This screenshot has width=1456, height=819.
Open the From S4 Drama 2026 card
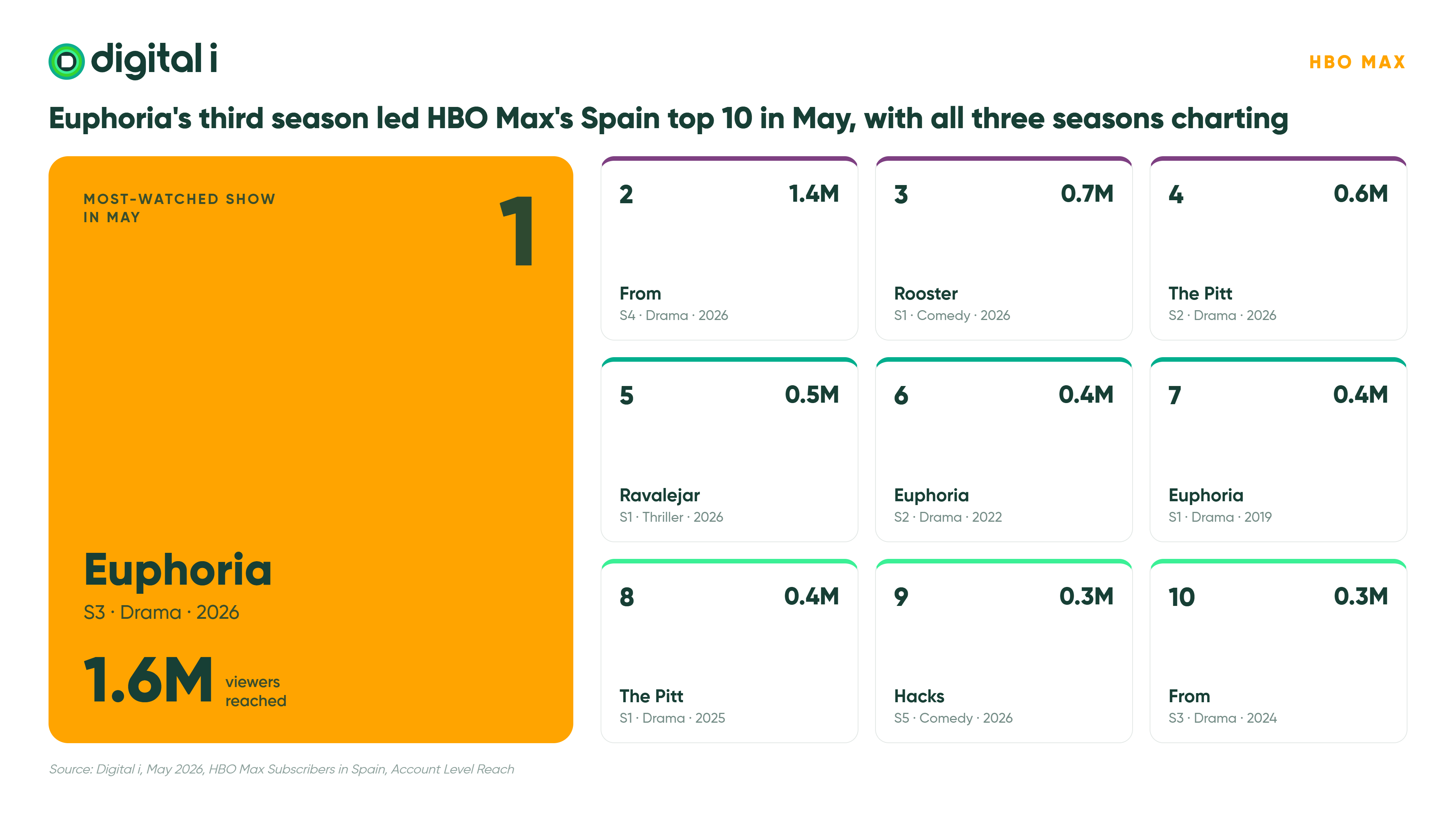pos(729,248)
